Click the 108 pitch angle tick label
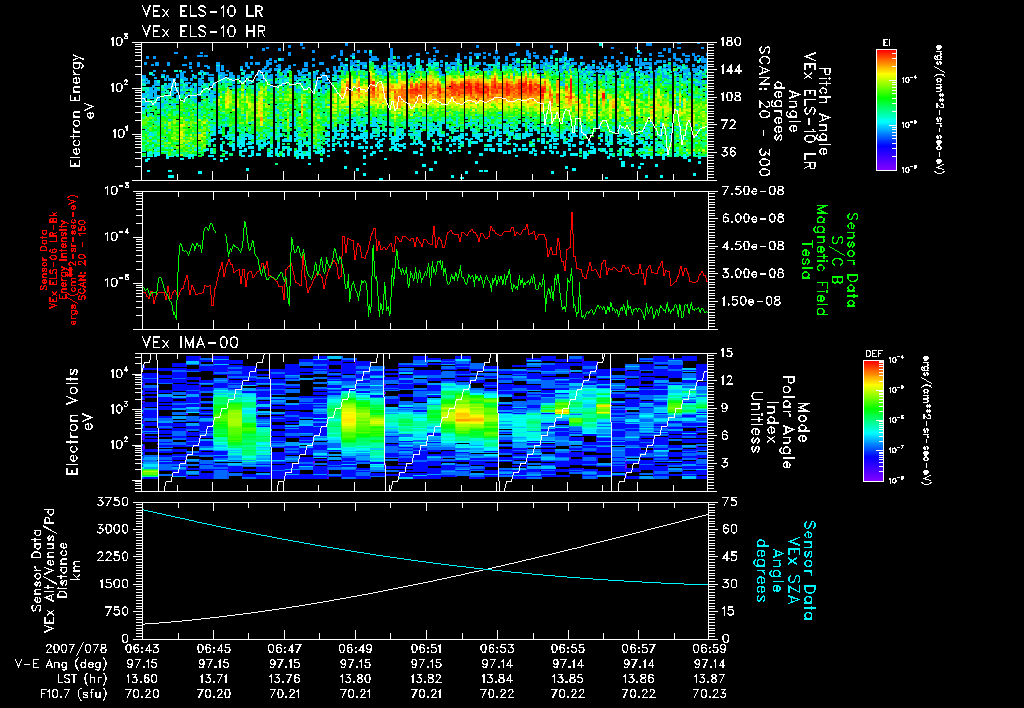 coord(730,97)
